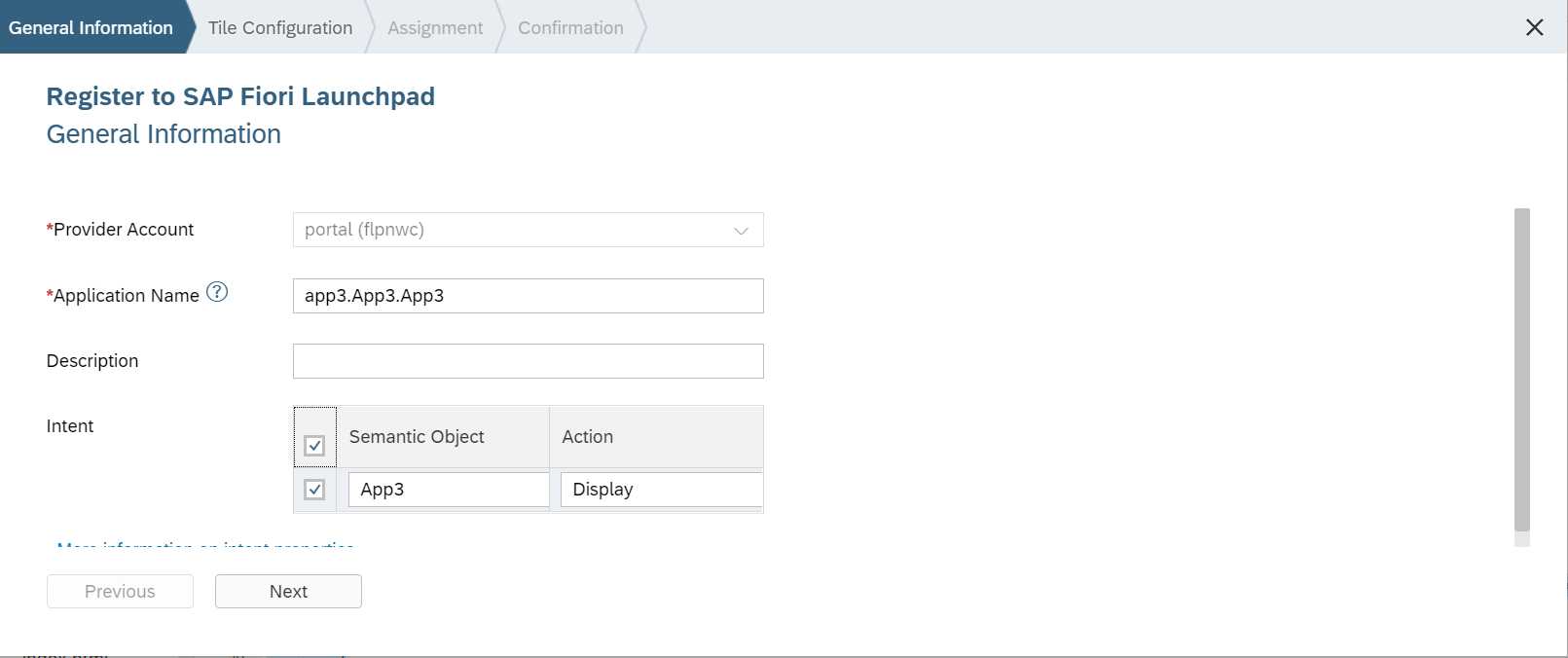Click the dialog's vertical scrollbar thumb
The image size is (1568, 658).
click(1522, 370)
